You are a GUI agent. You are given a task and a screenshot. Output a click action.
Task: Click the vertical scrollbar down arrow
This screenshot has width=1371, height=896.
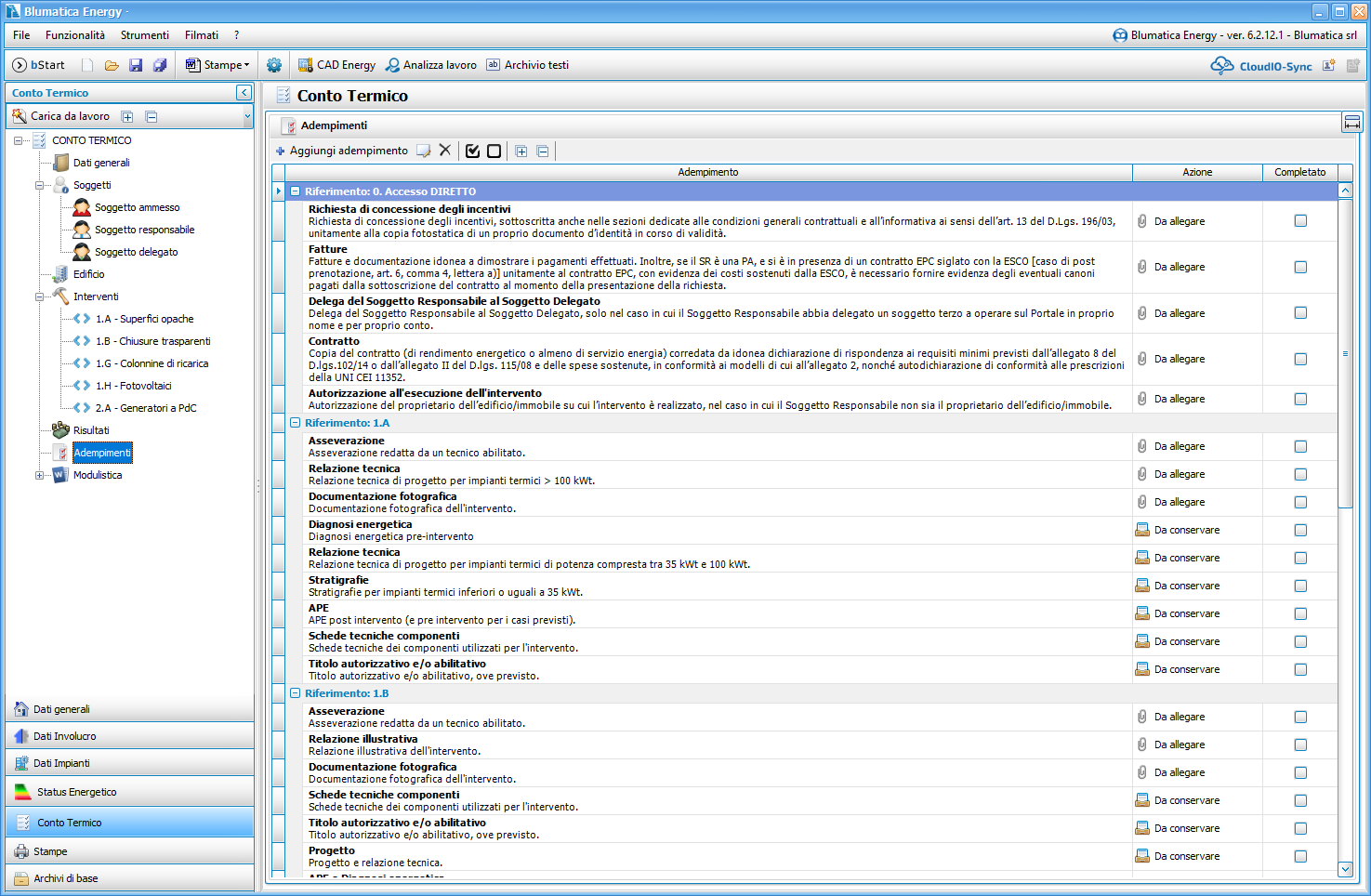1345,869
